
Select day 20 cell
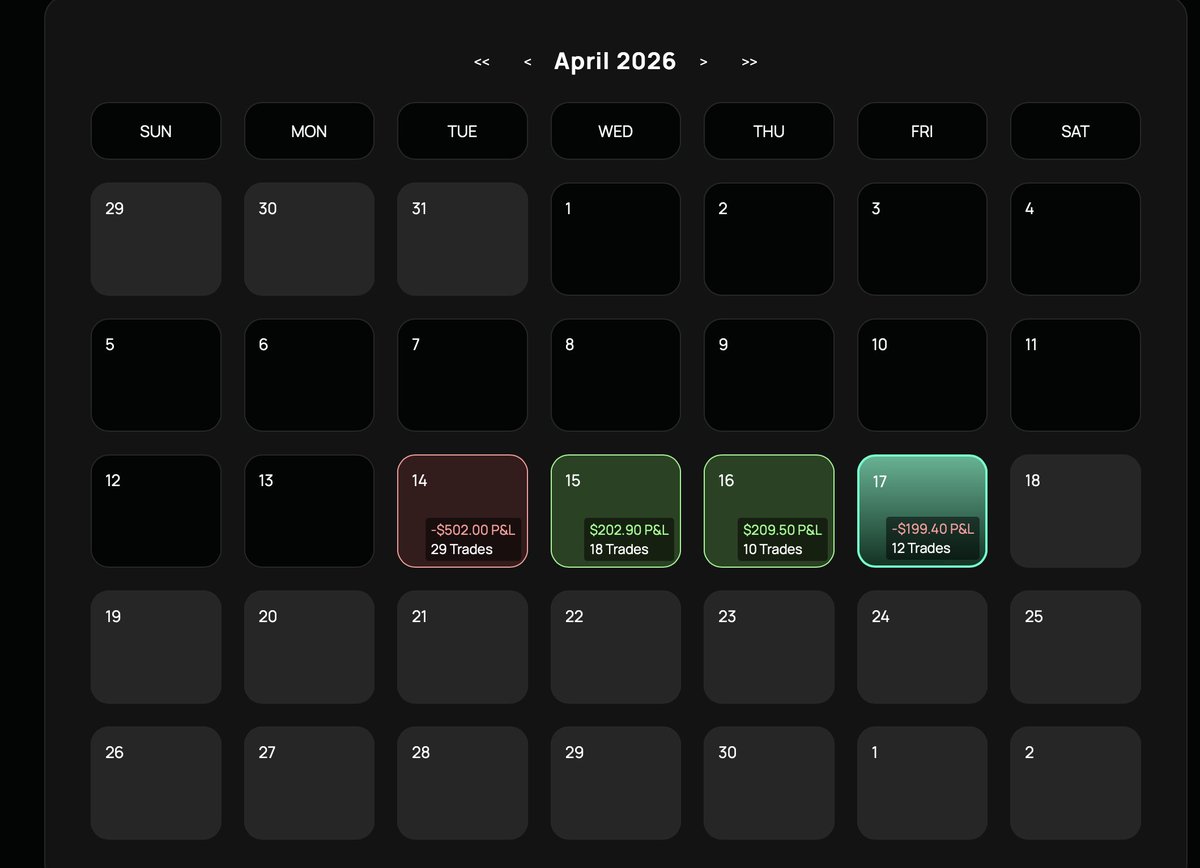tap(309, 647)
